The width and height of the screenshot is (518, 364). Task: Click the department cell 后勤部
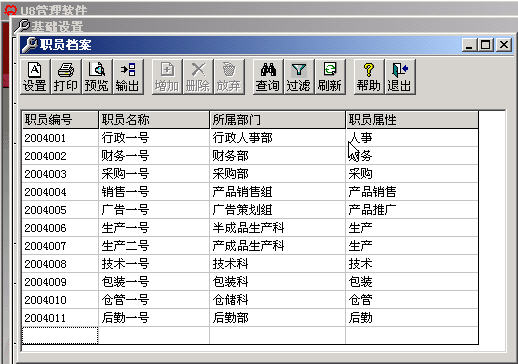pyautogui.click(x=278, y=318)
